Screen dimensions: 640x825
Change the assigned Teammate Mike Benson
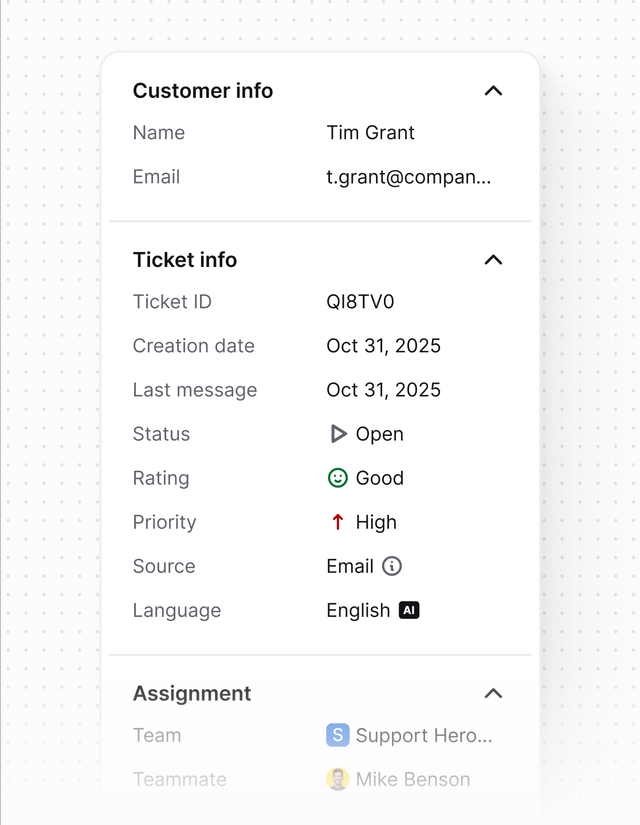pos(410,779)
